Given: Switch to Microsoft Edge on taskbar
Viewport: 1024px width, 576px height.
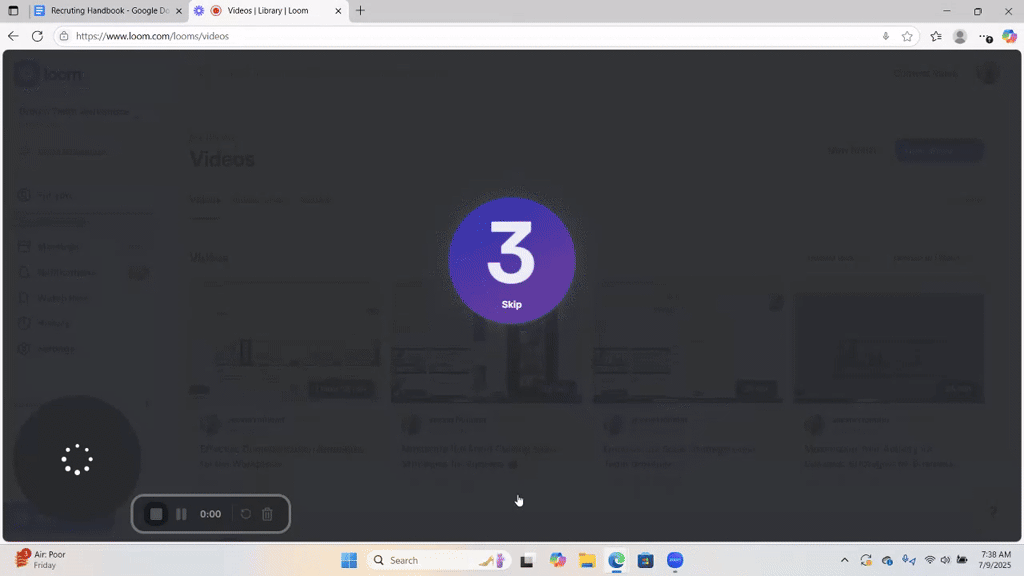Looking at the screenshot, I should pyautogui.click(x=616, y=560).
